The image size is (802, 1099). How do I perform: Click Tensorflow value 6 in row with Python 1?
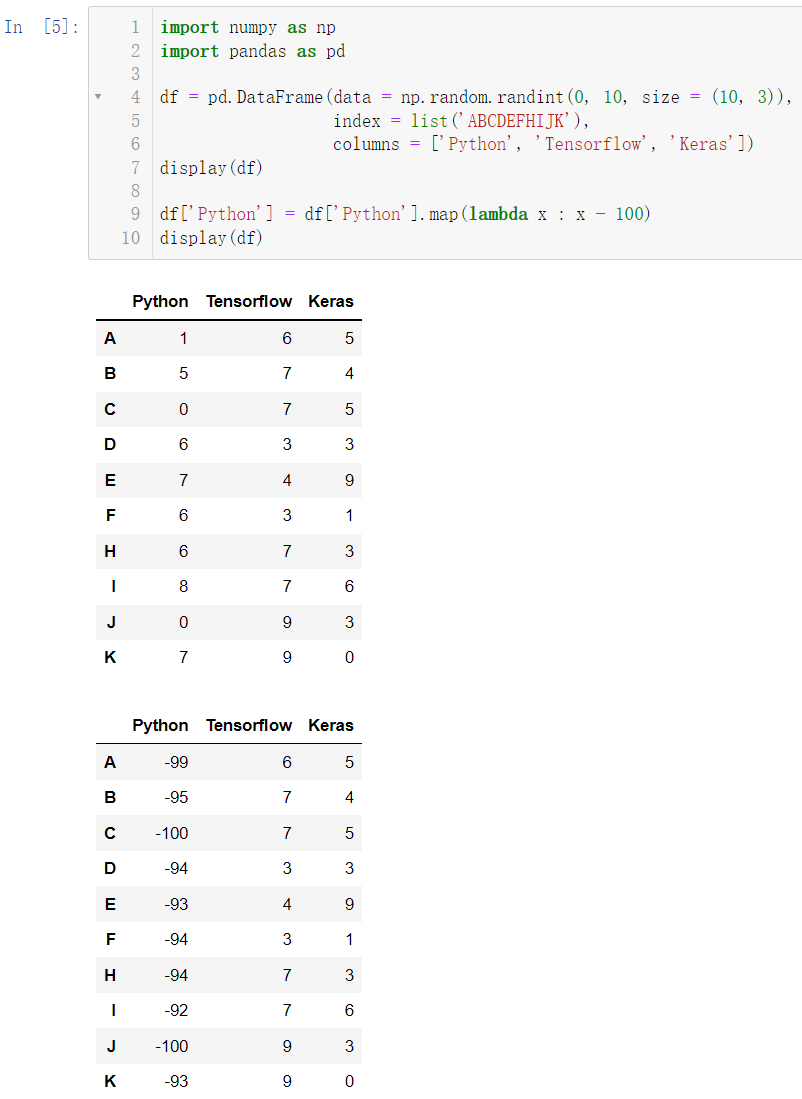tap(287, 339)
